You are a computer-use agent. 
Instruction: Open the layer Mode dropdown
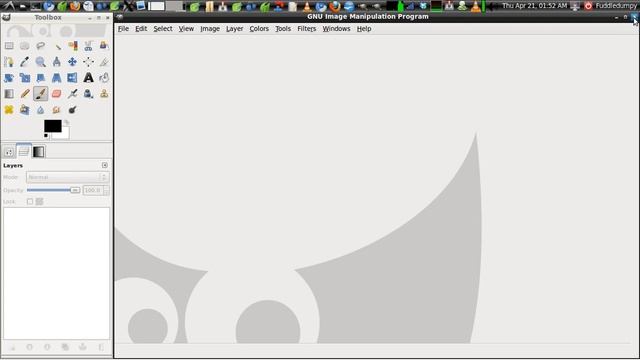[67, 177]
